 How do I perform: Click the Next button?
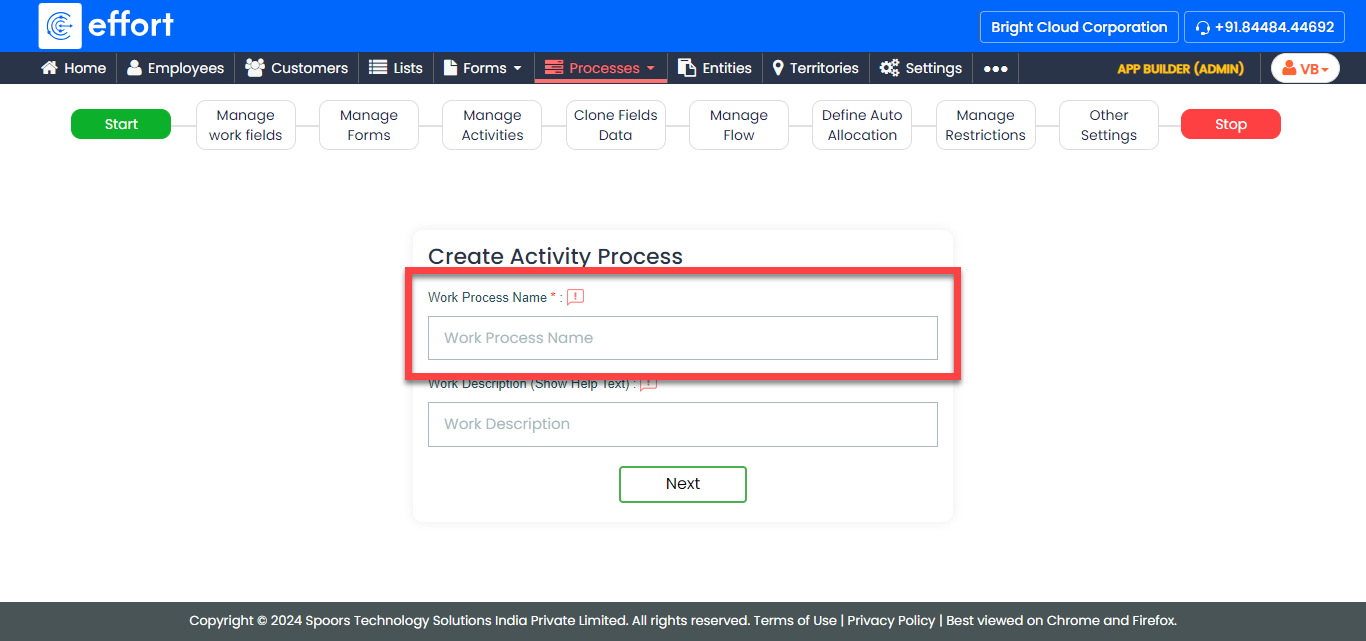683,484
